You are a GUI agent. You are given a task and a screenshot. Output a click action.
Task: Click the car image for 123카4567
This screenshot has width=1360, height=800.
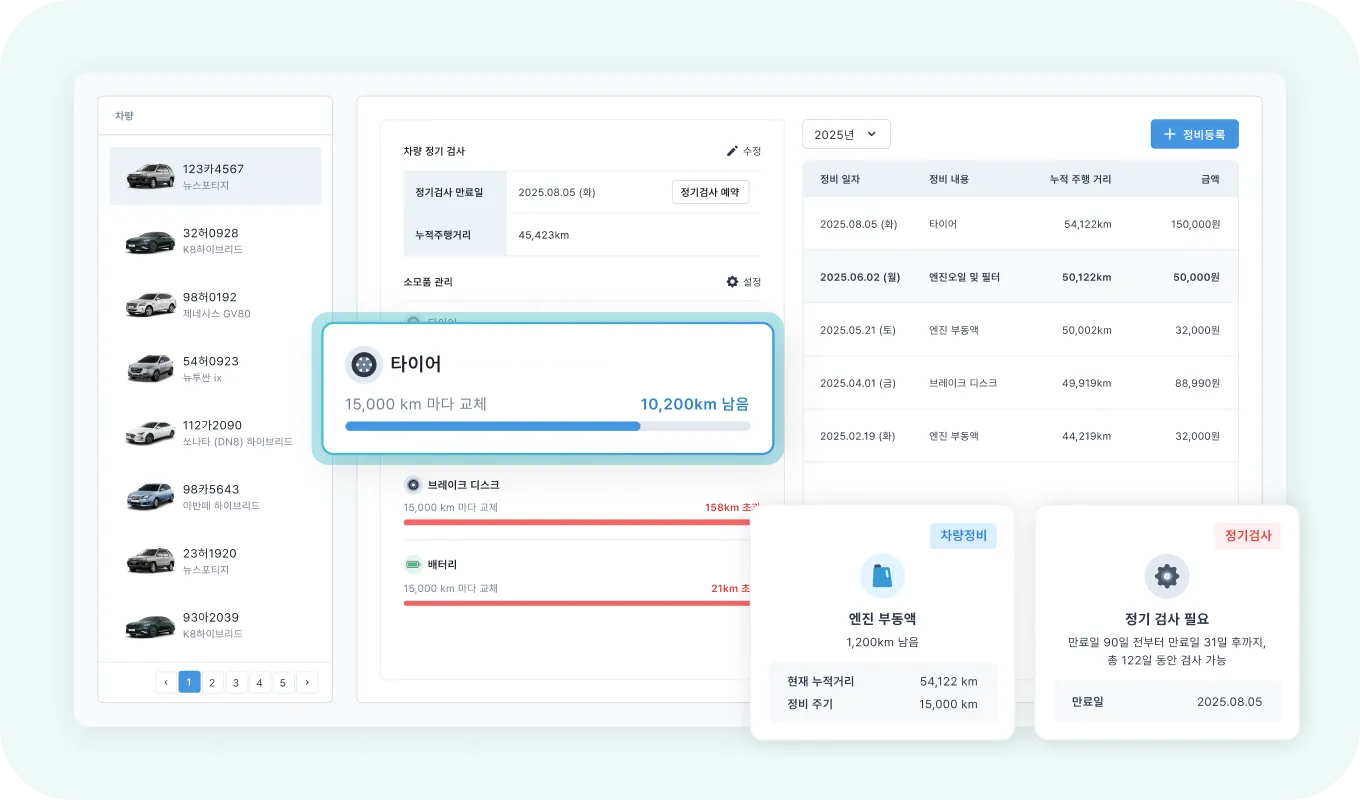click(151, 176)
